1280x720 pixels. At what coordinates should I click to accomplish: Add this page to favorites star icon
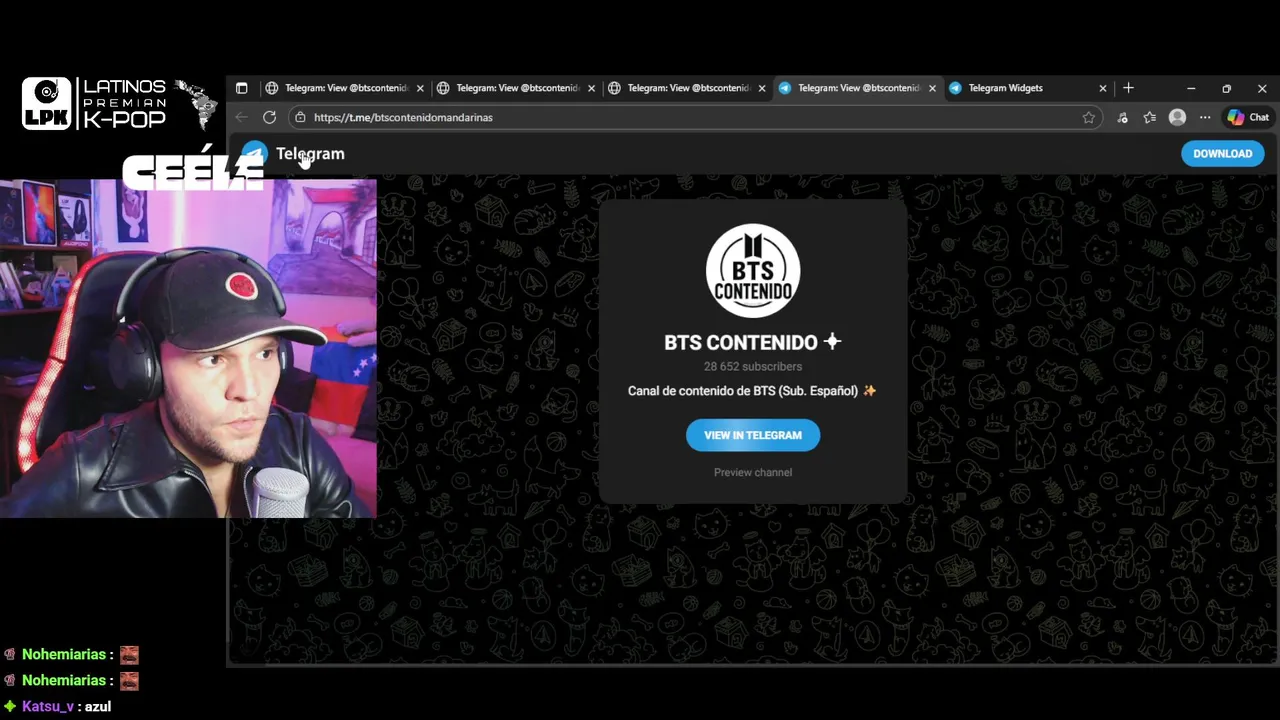(1088, 117)
